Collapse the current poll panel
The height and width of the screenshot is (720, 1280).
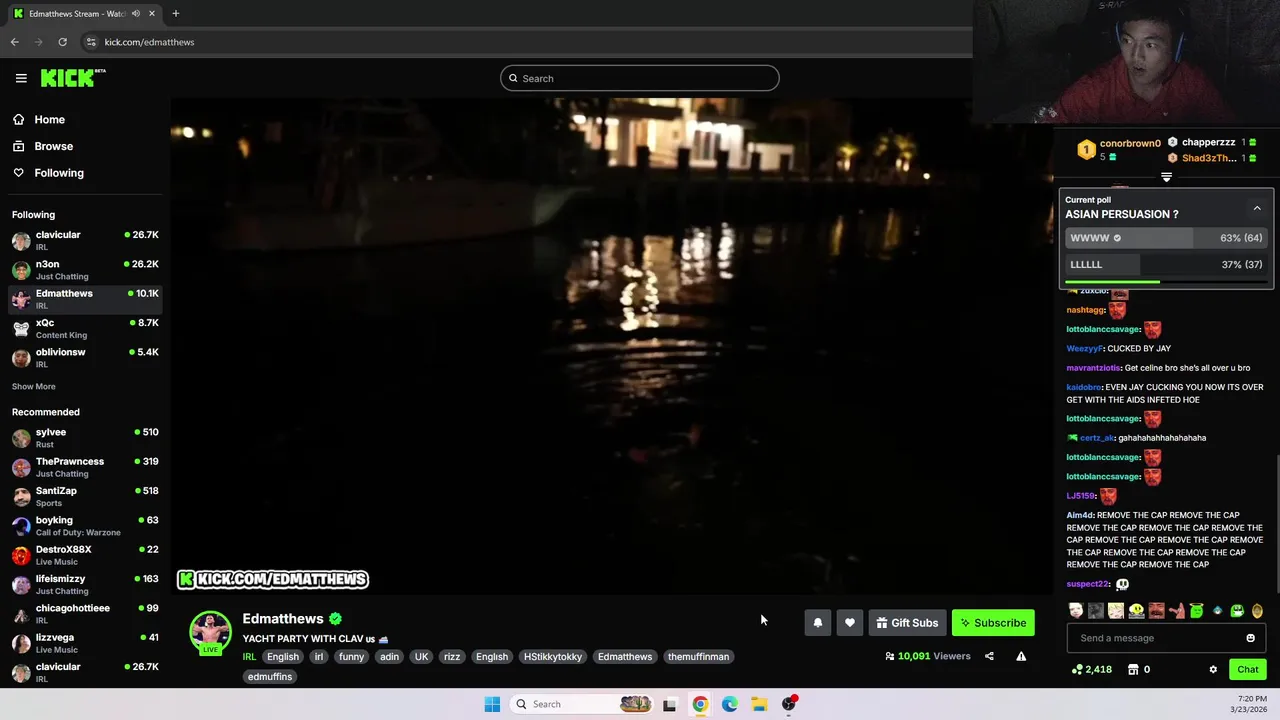[1257, 208]
